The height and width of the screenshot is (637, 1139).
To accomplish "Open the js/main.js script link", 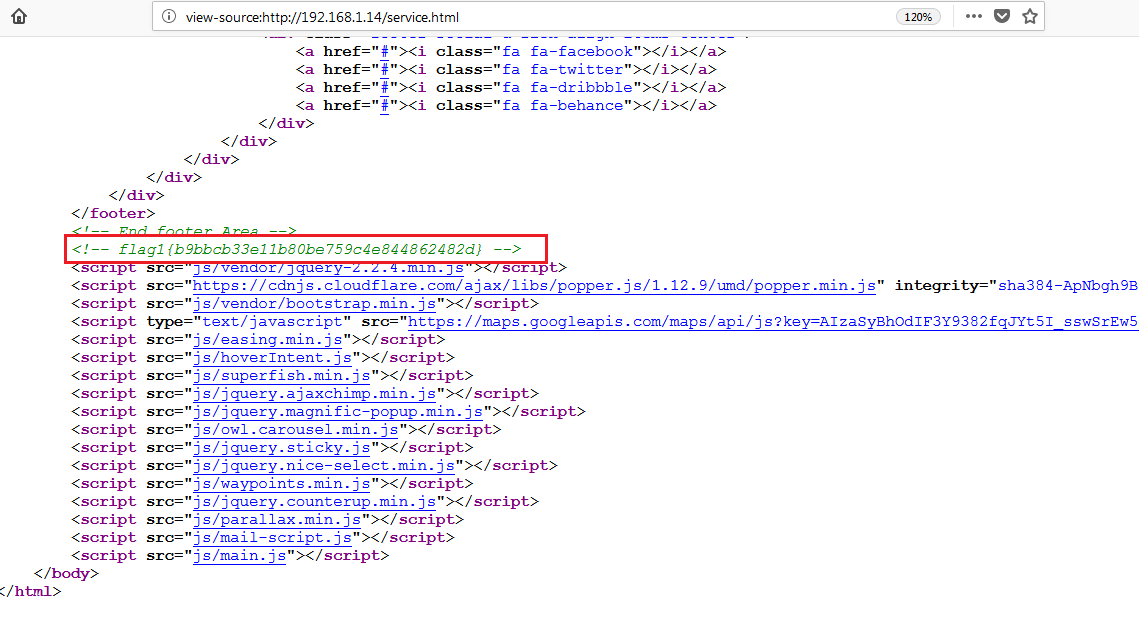I will click(x=241, y=556).
